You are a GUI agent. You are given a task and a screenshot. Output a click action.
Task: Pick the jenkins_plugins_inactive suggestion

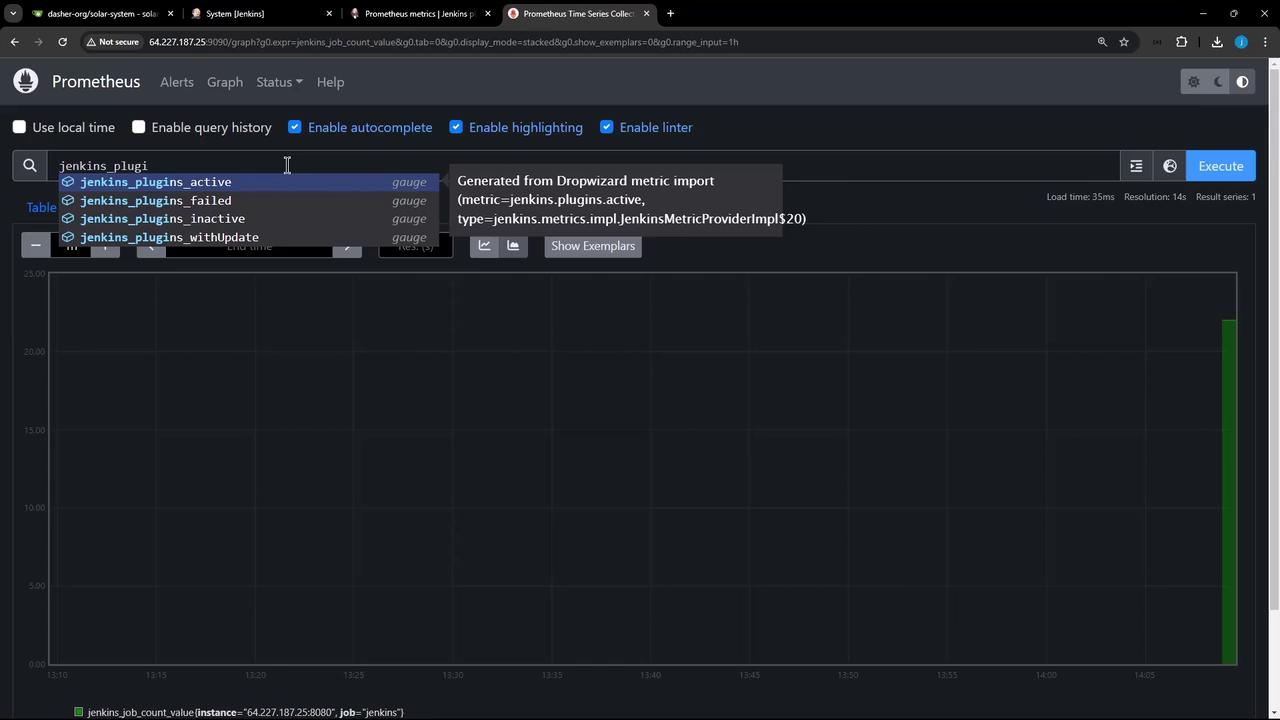pos(248,219)
